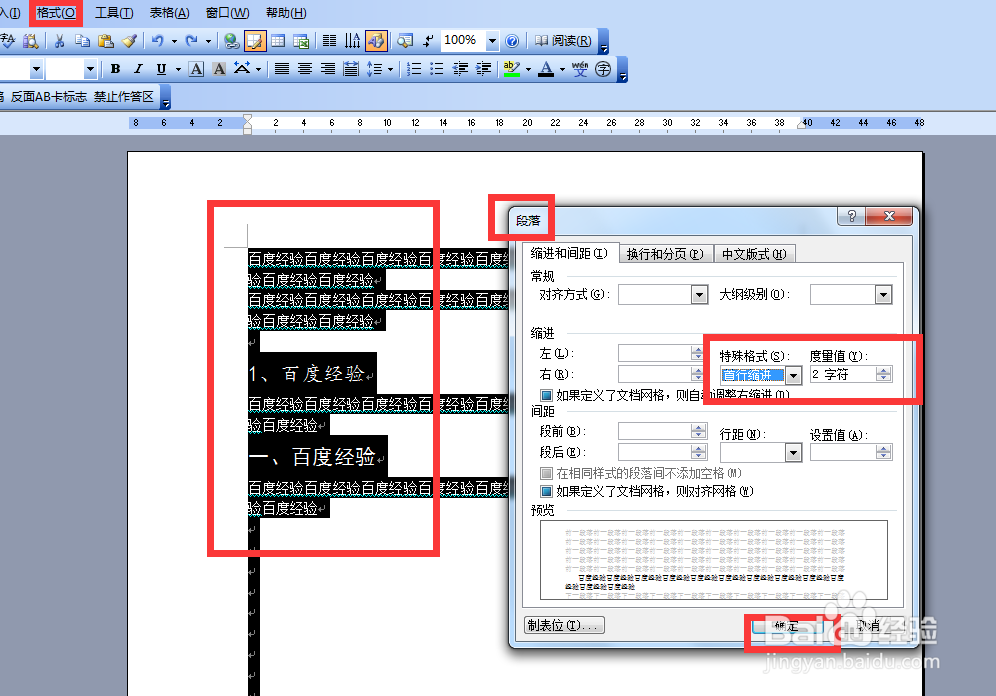996x696 pixels.
Task: Open the toolbar line spacing dropdown arrow
Action: click(390, 69)
